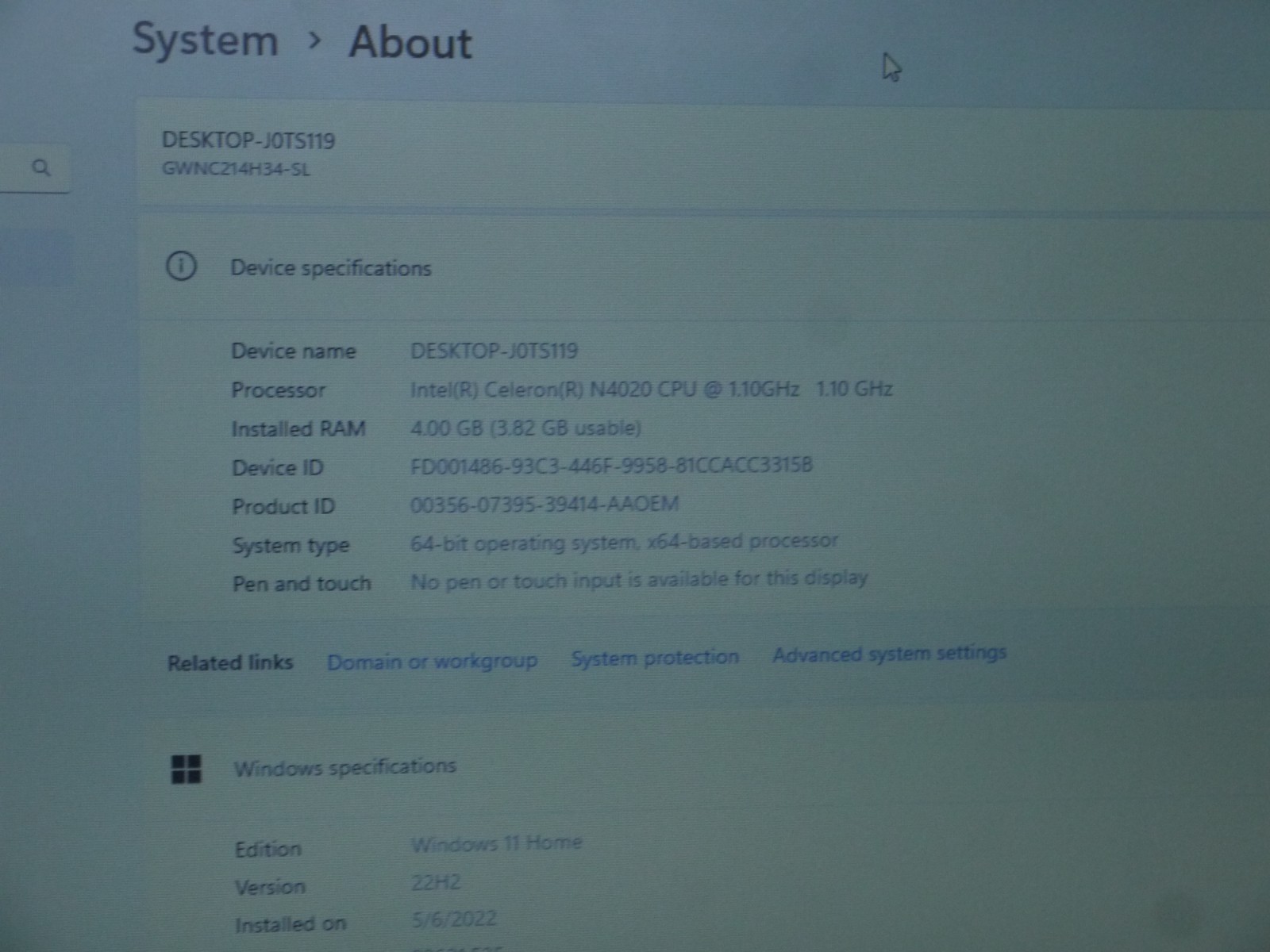Click the Edition label

[x=268, y=849]
